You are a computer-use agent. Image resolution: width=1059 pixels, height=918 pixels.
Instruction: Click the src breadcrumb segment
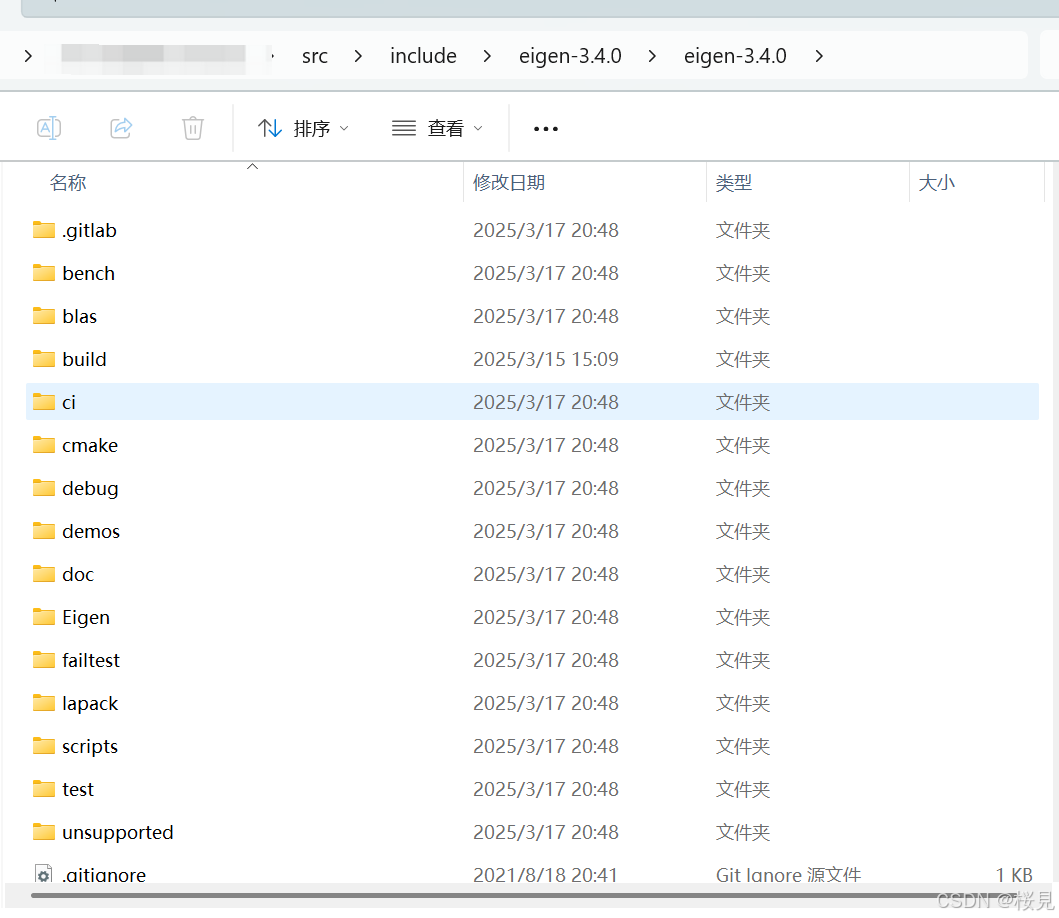click(315, 56)
